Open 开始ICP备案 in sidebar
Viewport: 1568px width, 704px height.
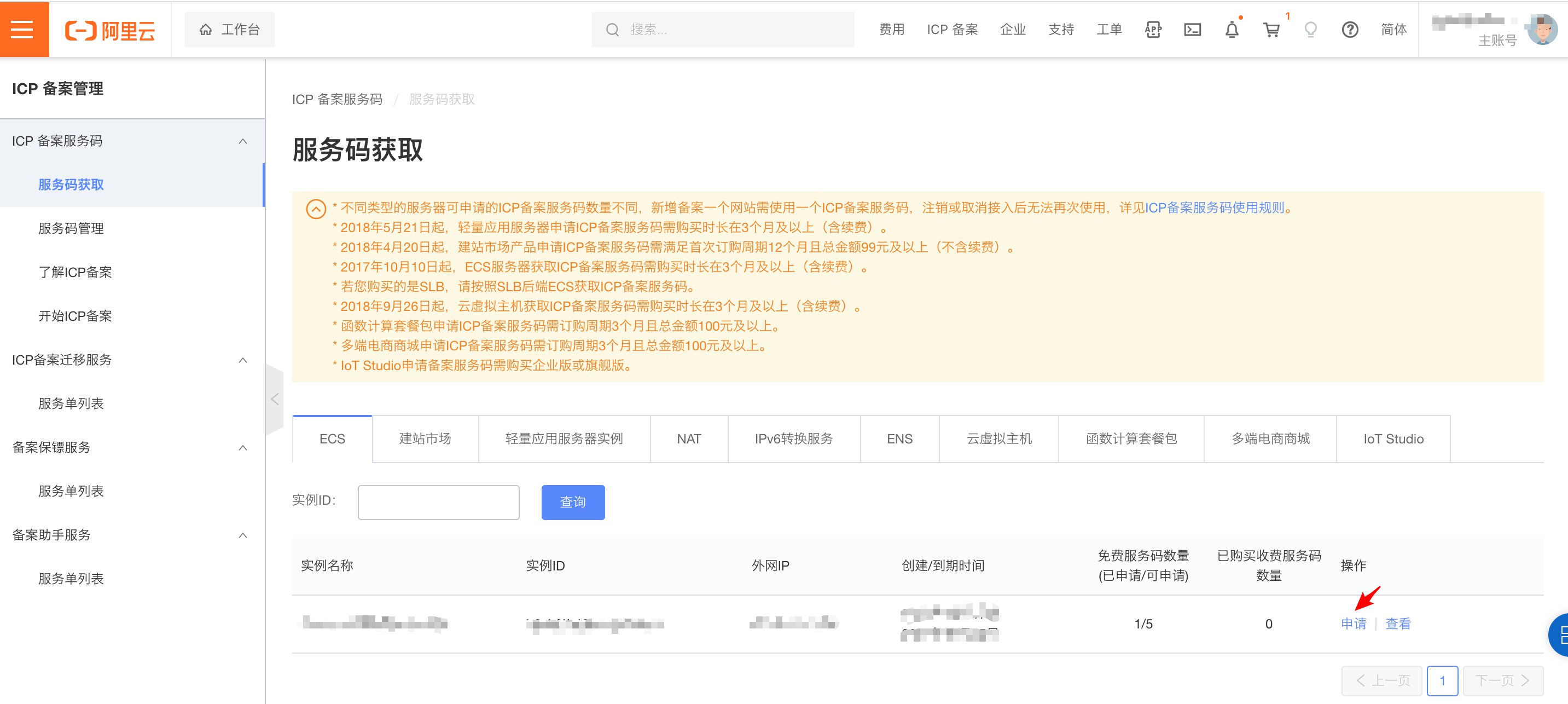76,316
